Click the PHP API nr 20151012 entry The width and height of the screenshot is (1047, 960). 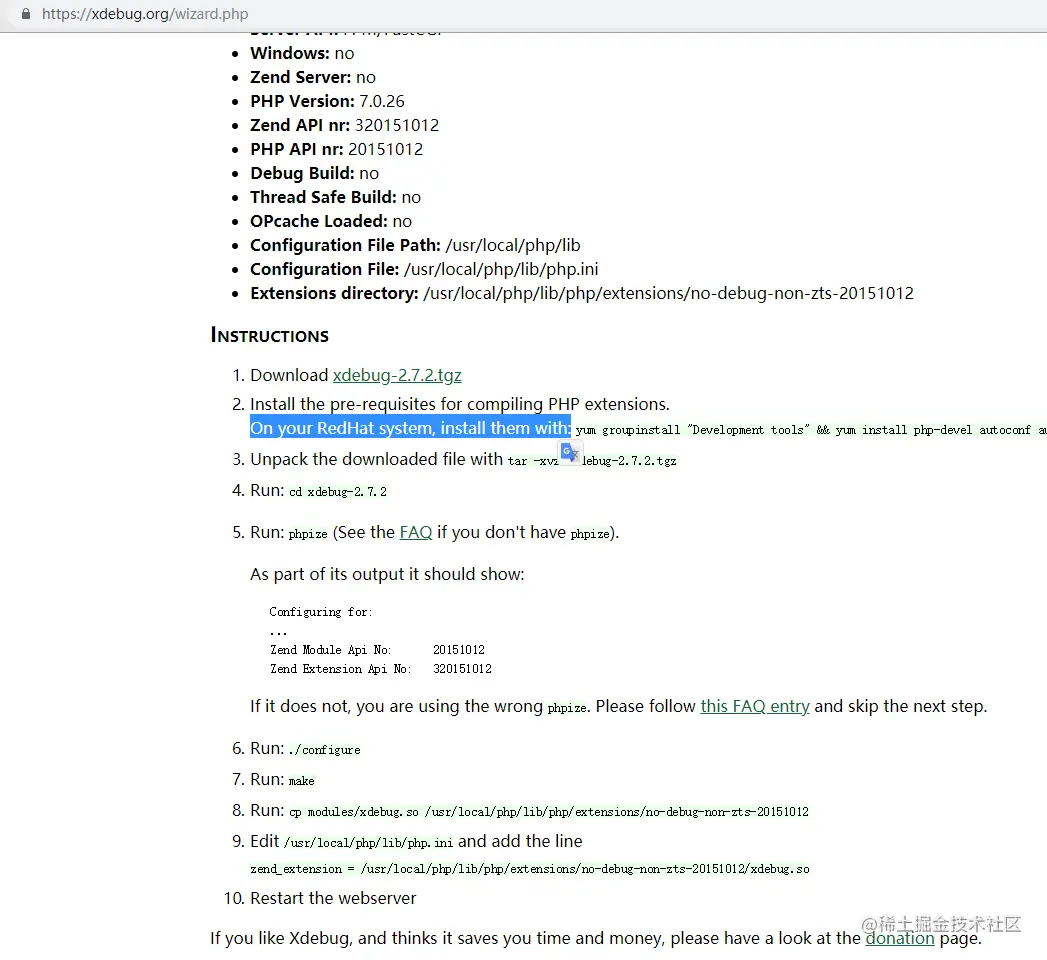[x=337, y=150]
